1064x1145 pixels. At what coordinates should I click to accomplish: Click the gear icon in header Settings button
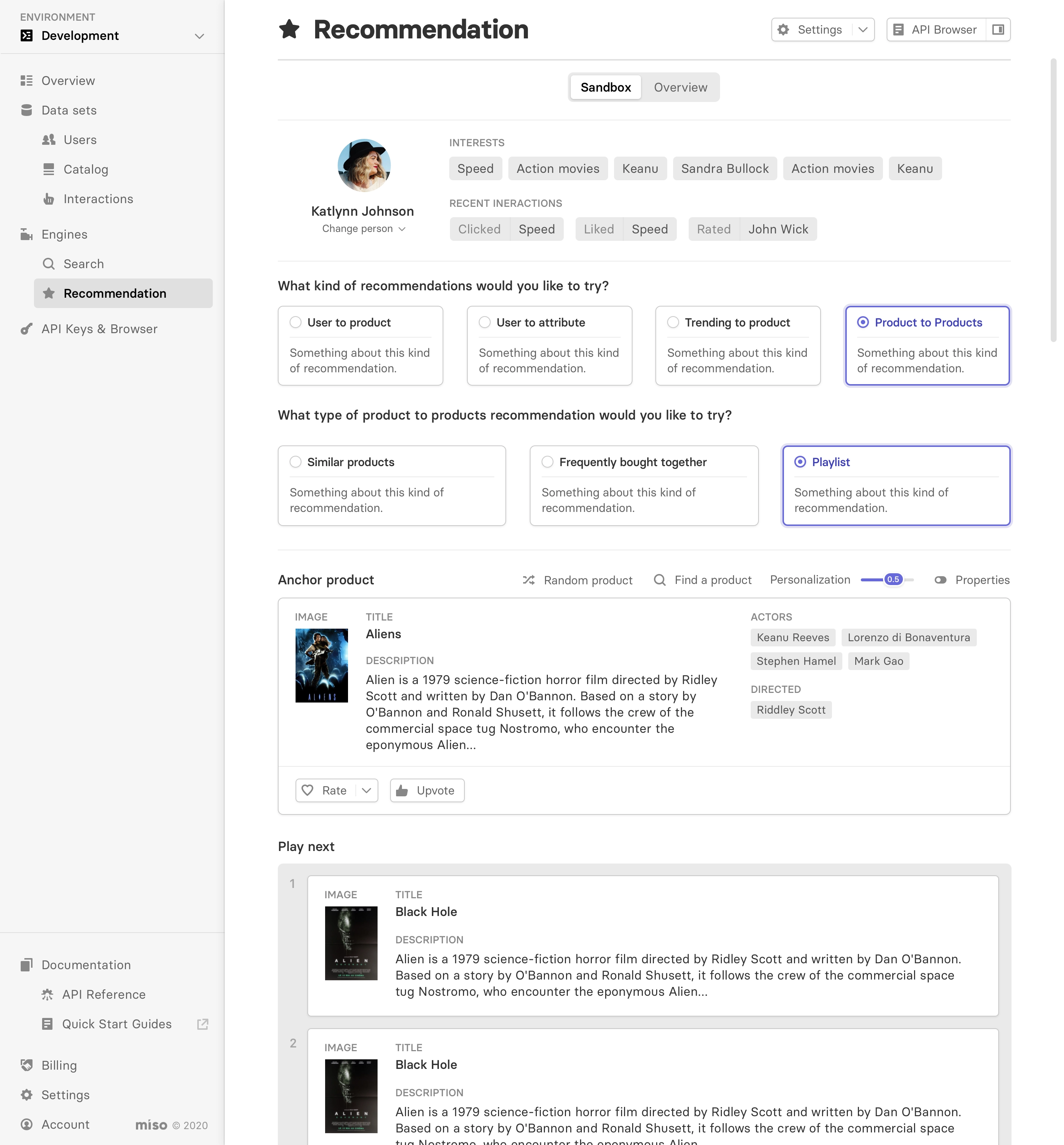click(x=784, y=29)
